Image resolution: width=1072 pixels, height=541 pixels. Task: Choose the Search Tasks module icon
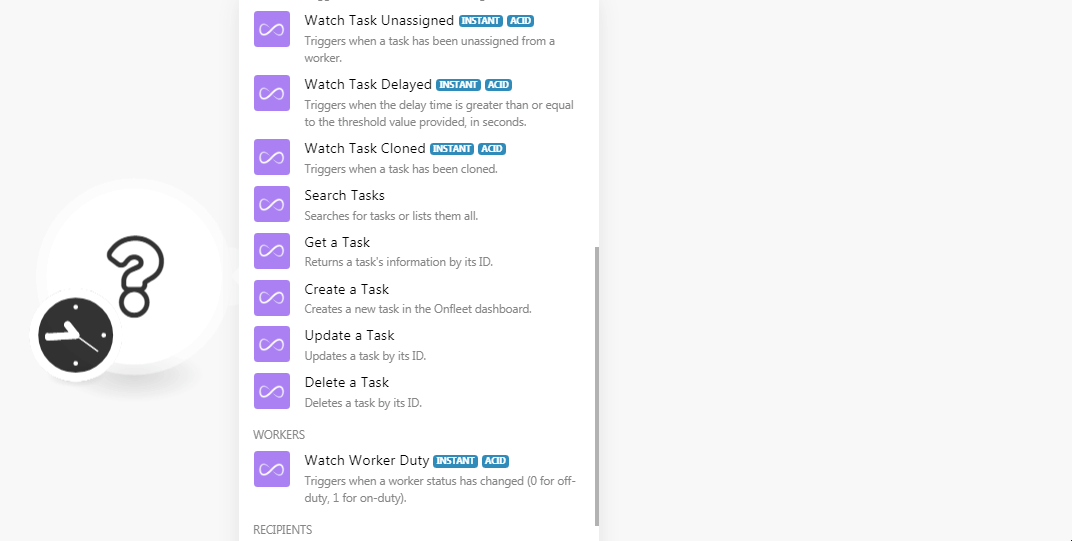pos(272,204)
